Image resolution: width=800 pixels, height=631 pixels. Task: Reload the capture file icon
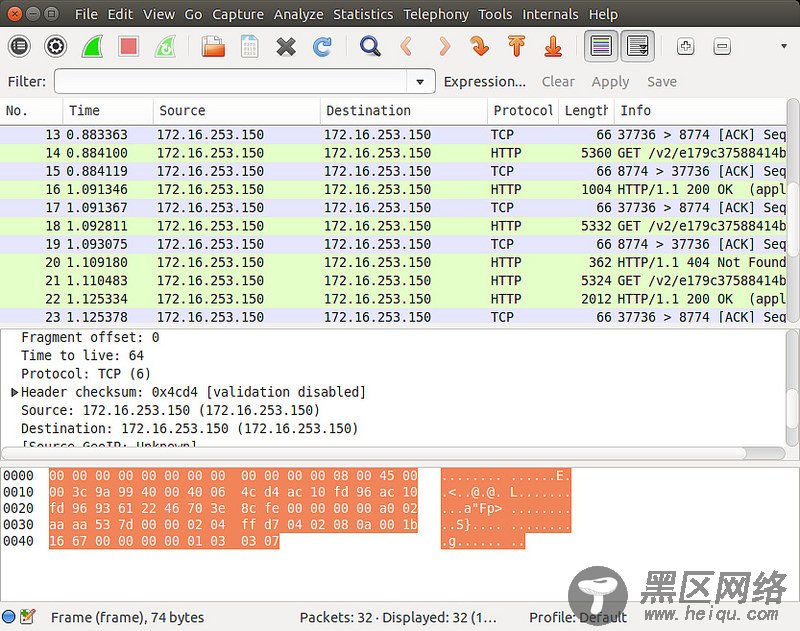tap(322, 47)
